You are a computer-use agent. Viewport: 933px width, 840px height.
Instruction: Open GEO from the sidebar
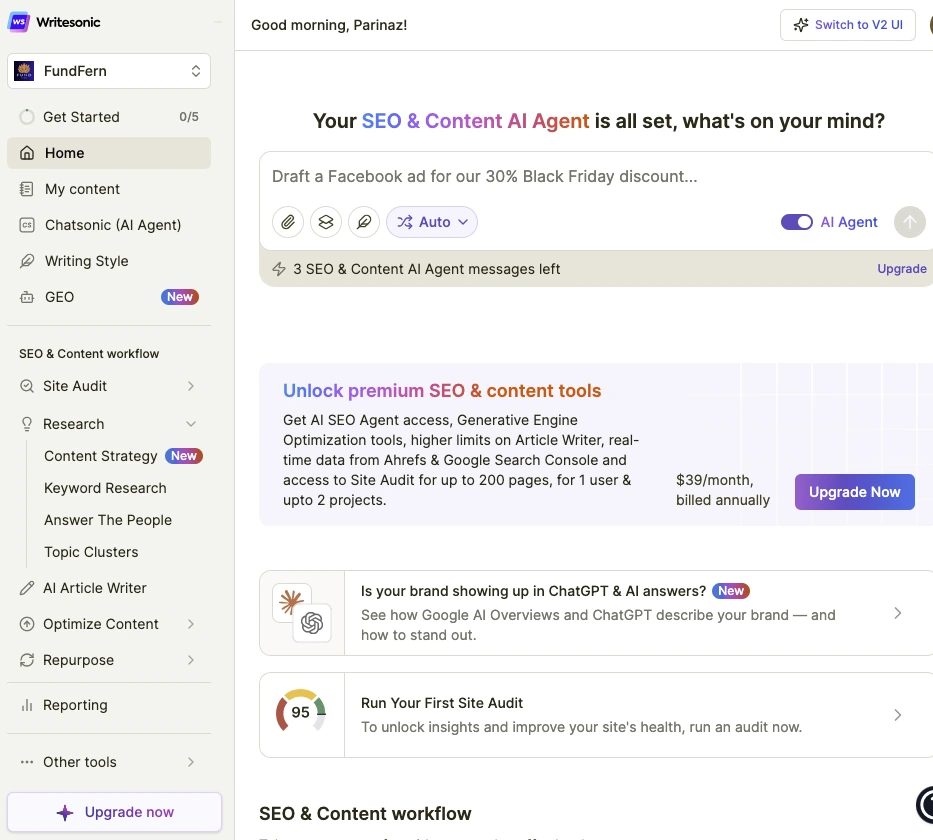click(x=60, y=297)
